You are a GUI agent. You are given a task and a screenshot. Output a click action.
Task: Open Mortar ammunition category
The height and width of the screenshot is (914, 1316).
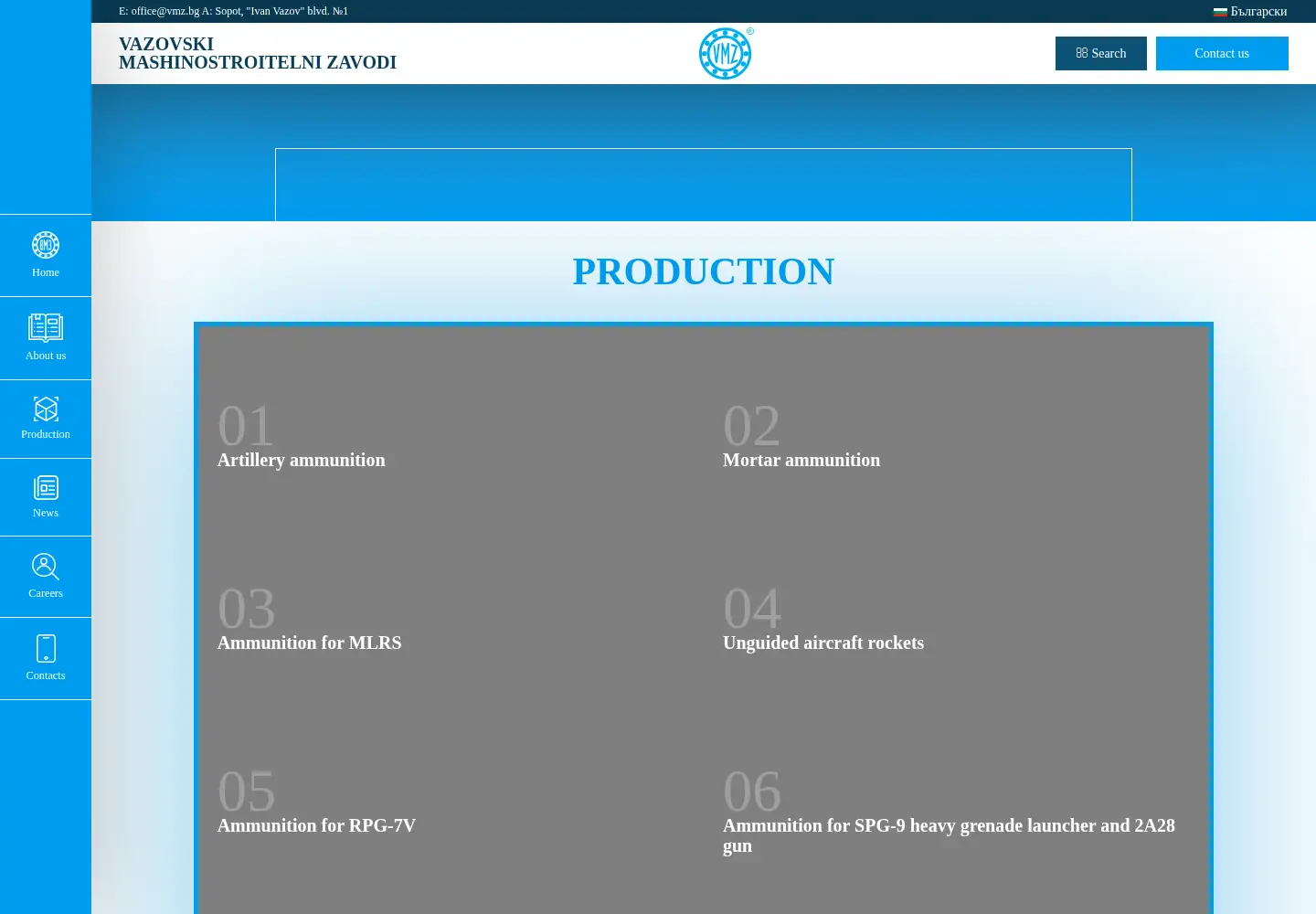pyautogui.click(x=801, y=460)
